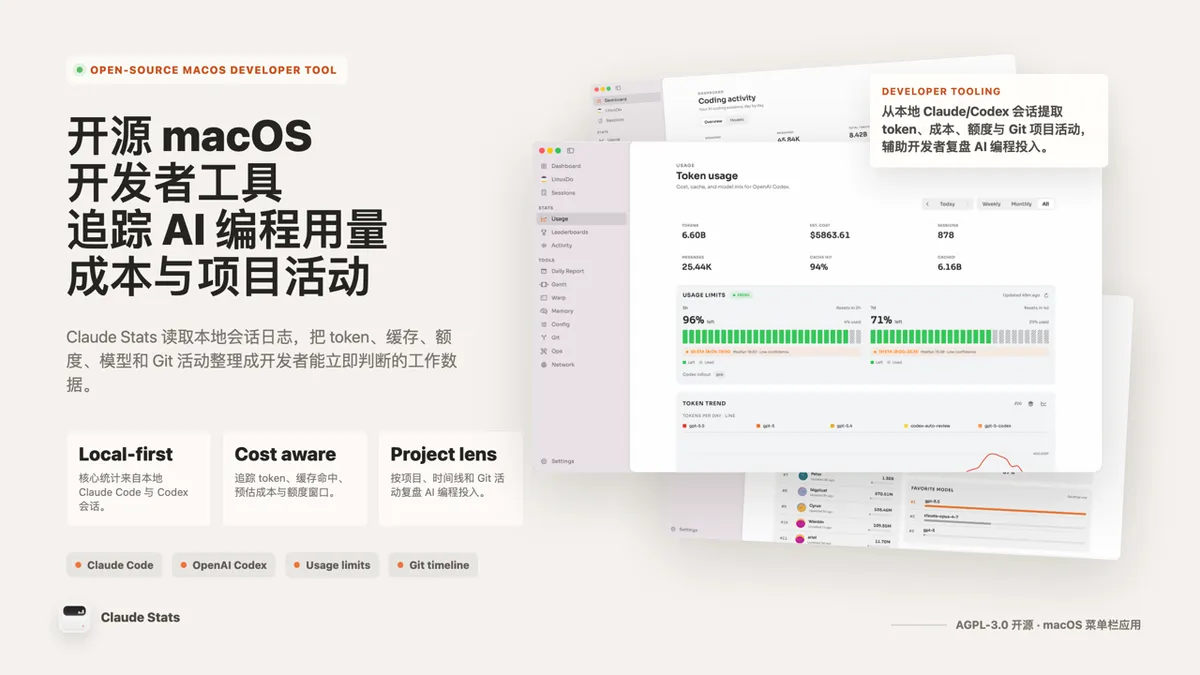This screenshot has width=1200, height=675.
Task: Click the first chart-type icon in Token Trend
Action: click(1018, 404)
